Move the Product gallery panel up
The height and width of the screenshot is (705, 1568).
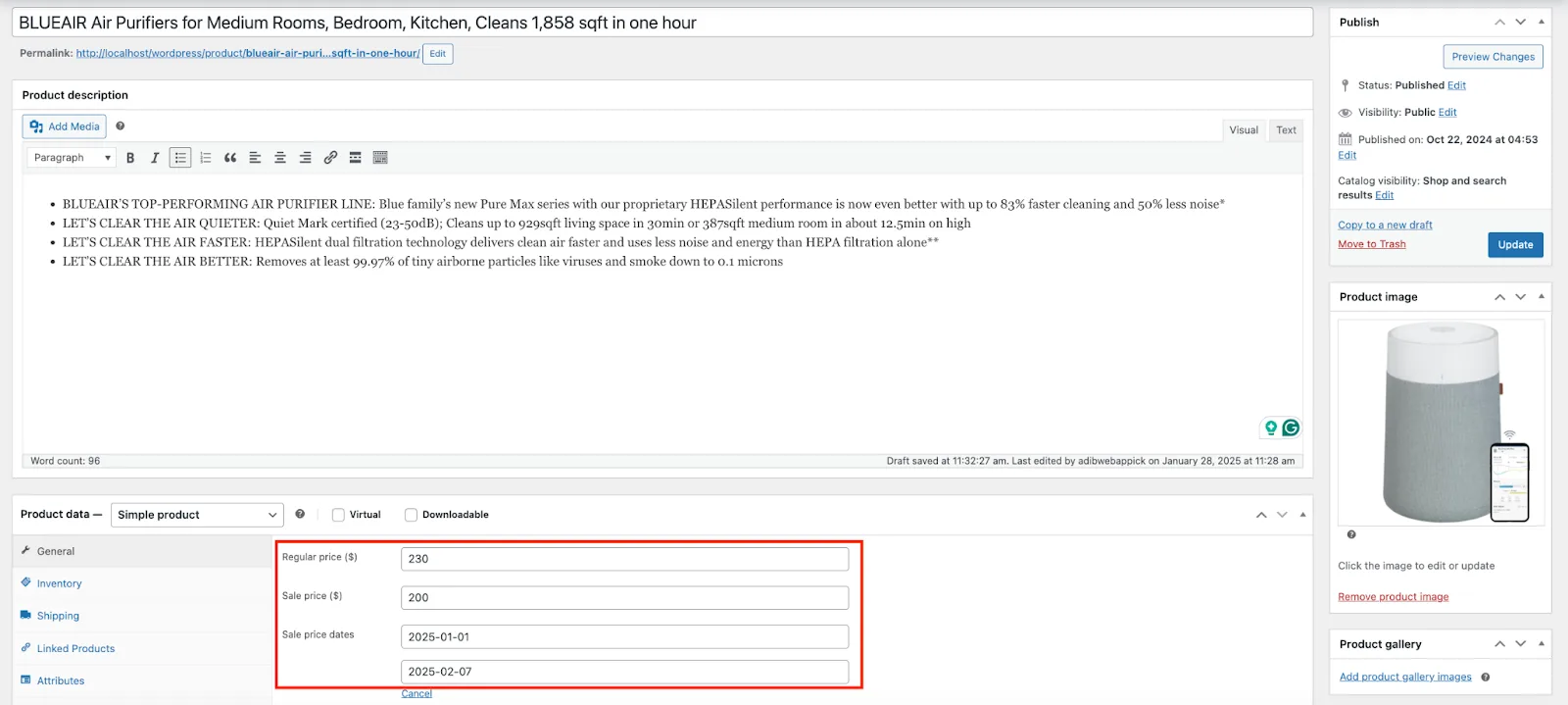pyautogui.click(x=1499, y=644)
